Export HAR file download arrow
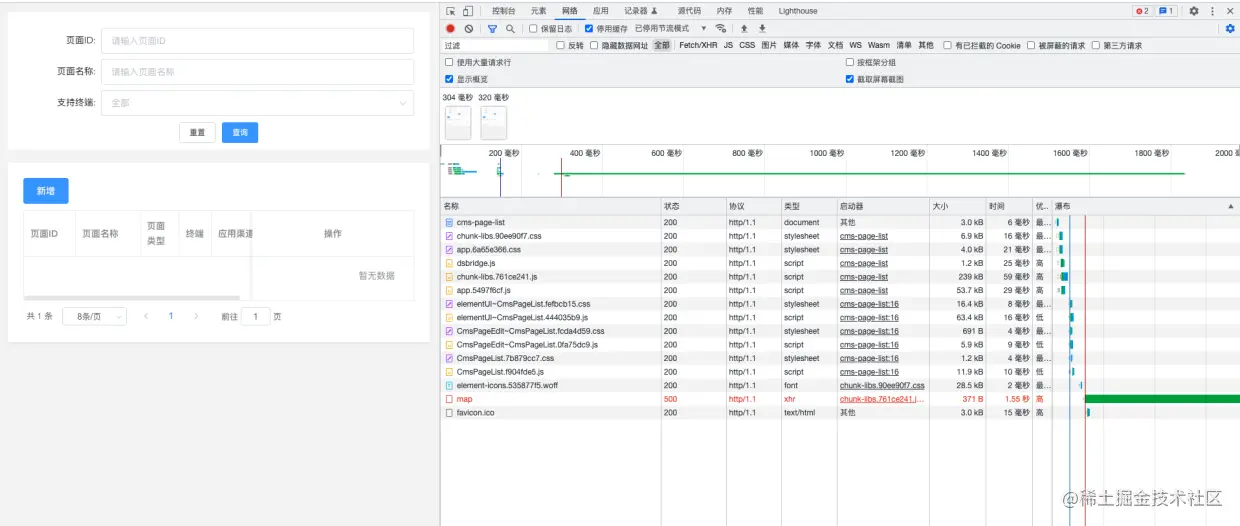1240x526 pixels. click(762, 29)
